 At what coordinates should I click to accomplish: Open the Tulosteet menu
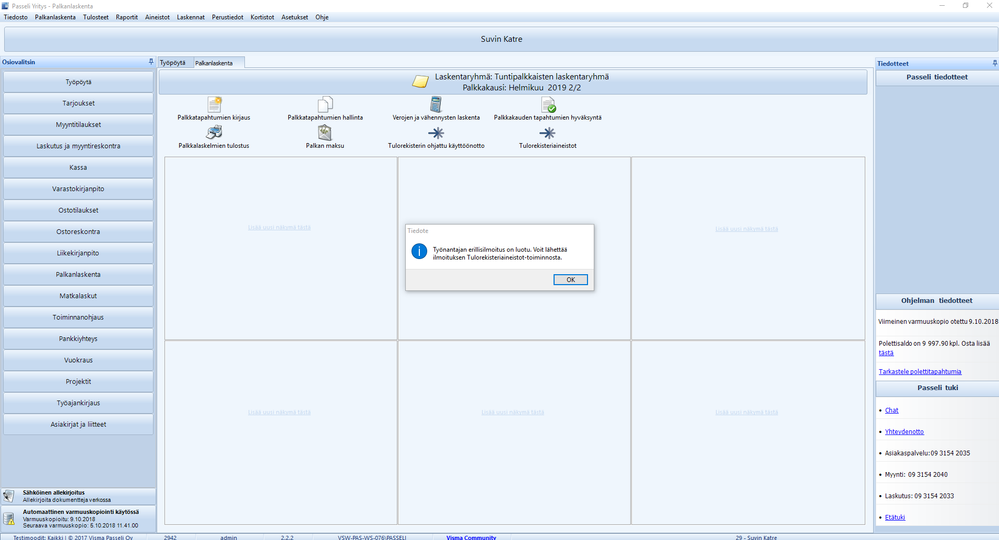(x=96, y=17)
